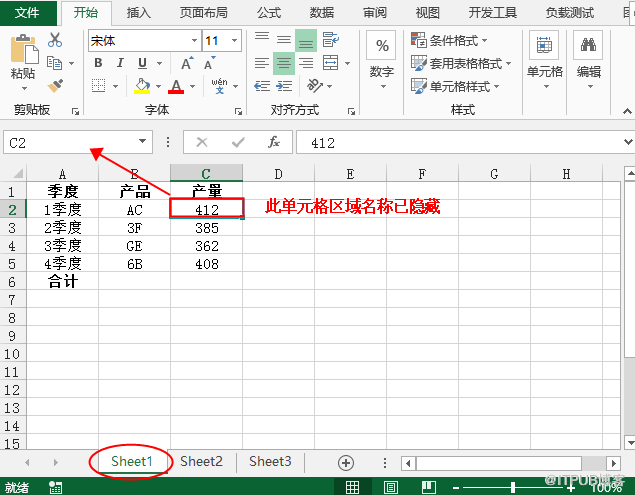Toggle wrap text button
The width and height of the screenshot is (635, 495).
click(331, 40)
